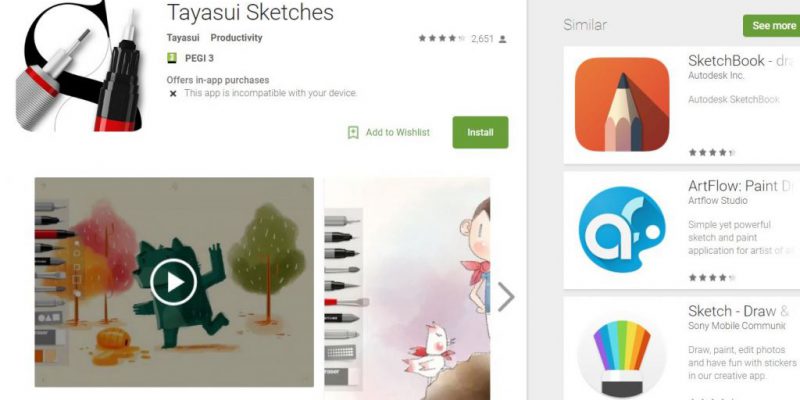Click the wishlist bookmark icon

(353, 133)
